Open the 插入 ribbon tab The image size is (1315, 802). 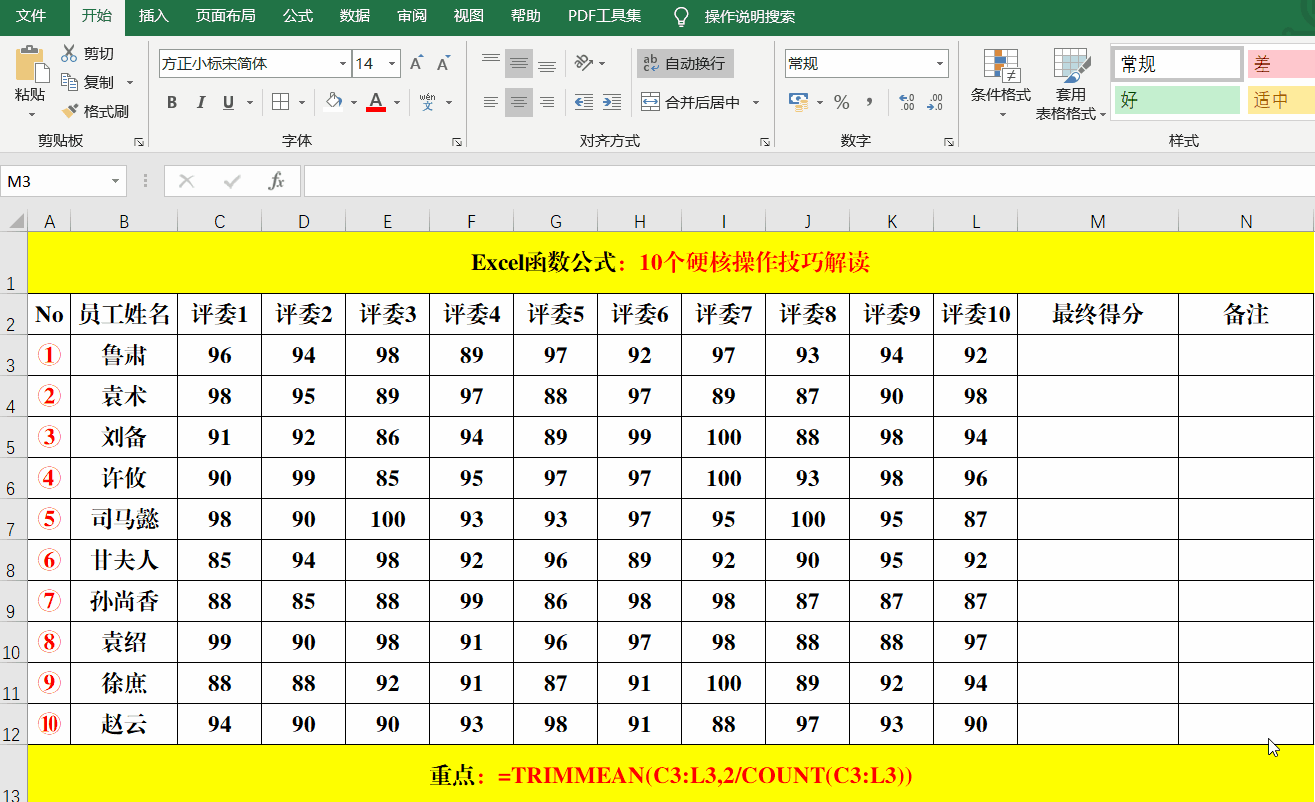click(x=153, y=16)
